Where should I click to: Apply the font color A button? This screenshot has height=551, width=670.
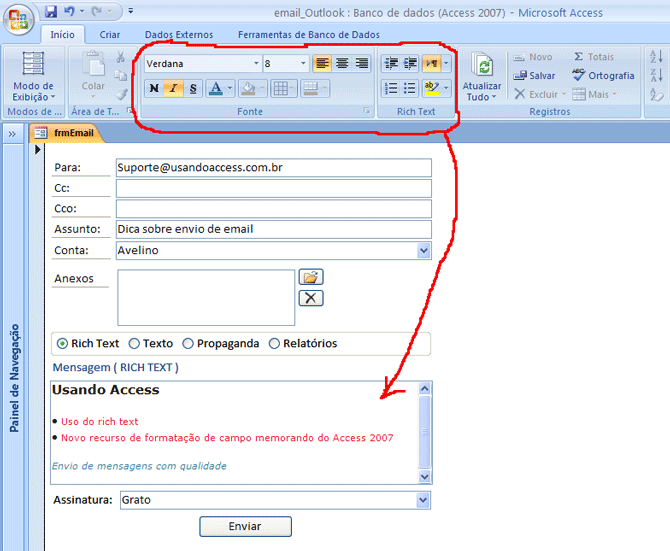point(216,88)
